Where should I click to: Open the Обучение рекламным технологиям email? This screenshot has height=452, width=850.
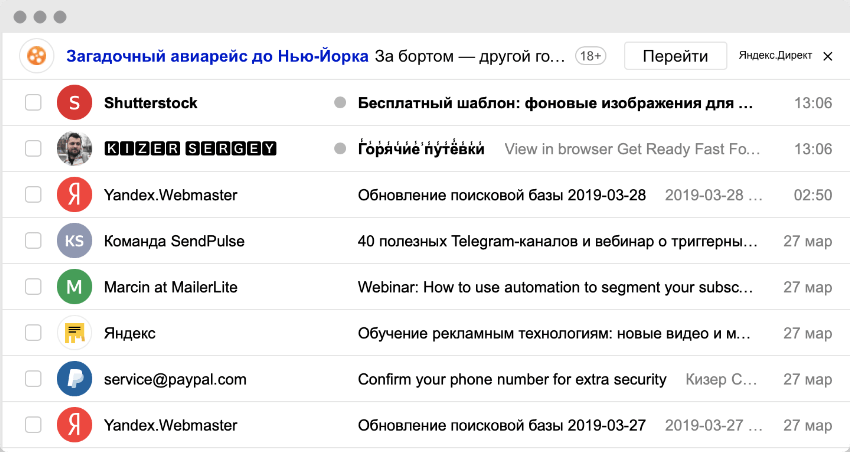click(554, 333)
